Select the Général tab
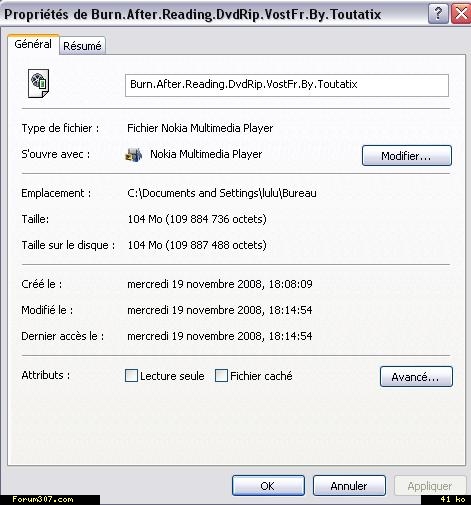This screenshot has width=471, height=505. coord(33,44)
